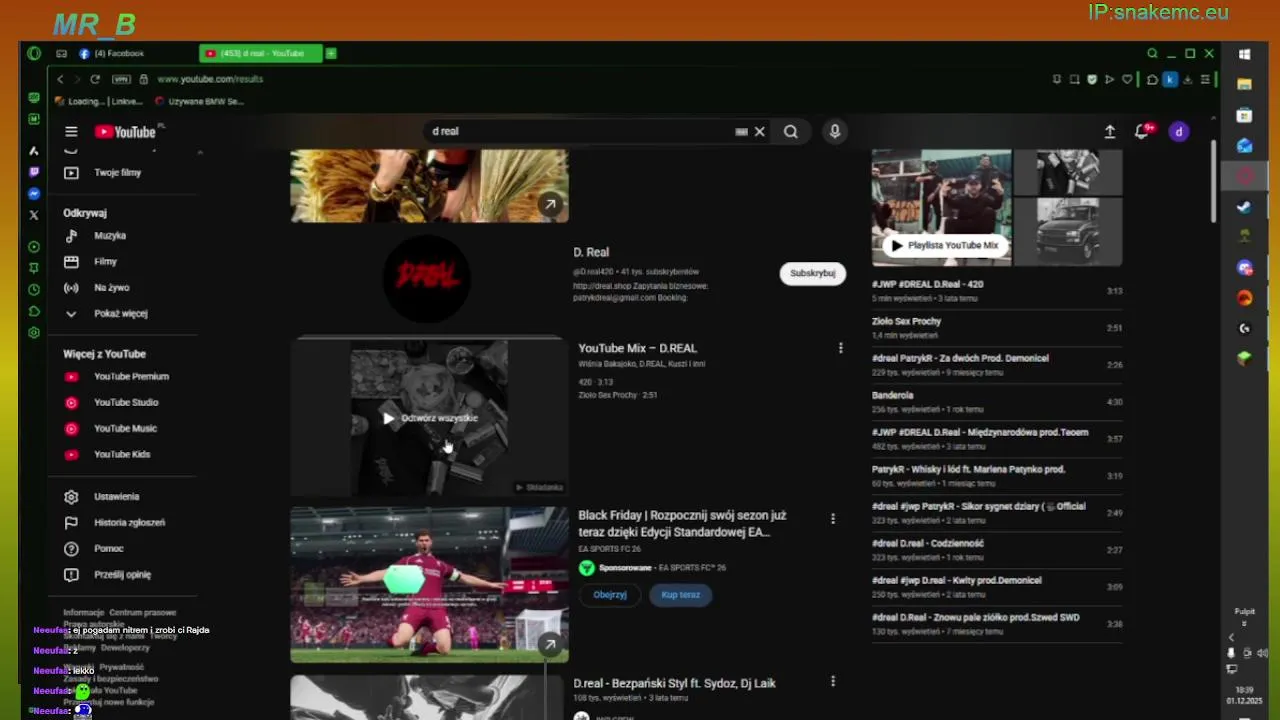Open 'Pomoc' help in sidebar
The image size is (1280, 720).
pyautogui.click(x=108, y=548)
